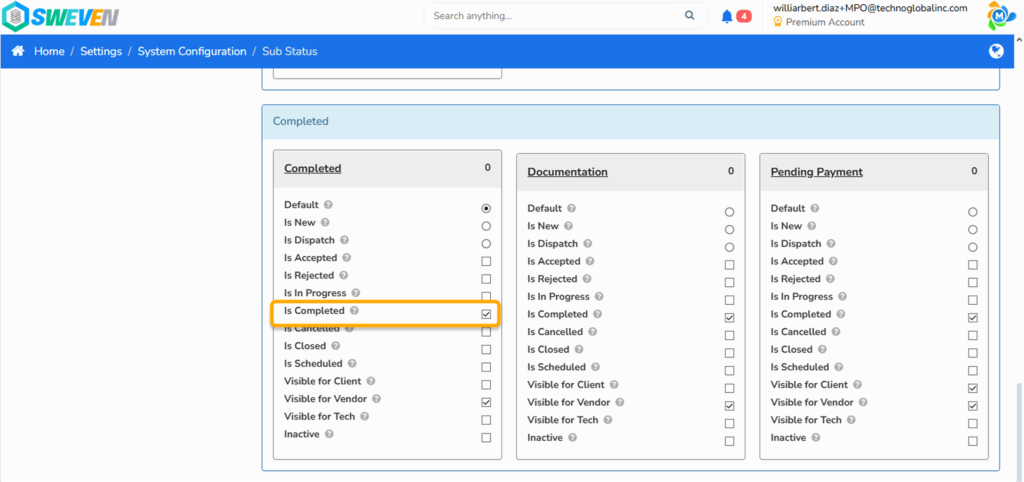Click help icon beside Pending Payment's Inactive
The height and width of the screenshot is (482, 1024).
click(x=816, y=438)
